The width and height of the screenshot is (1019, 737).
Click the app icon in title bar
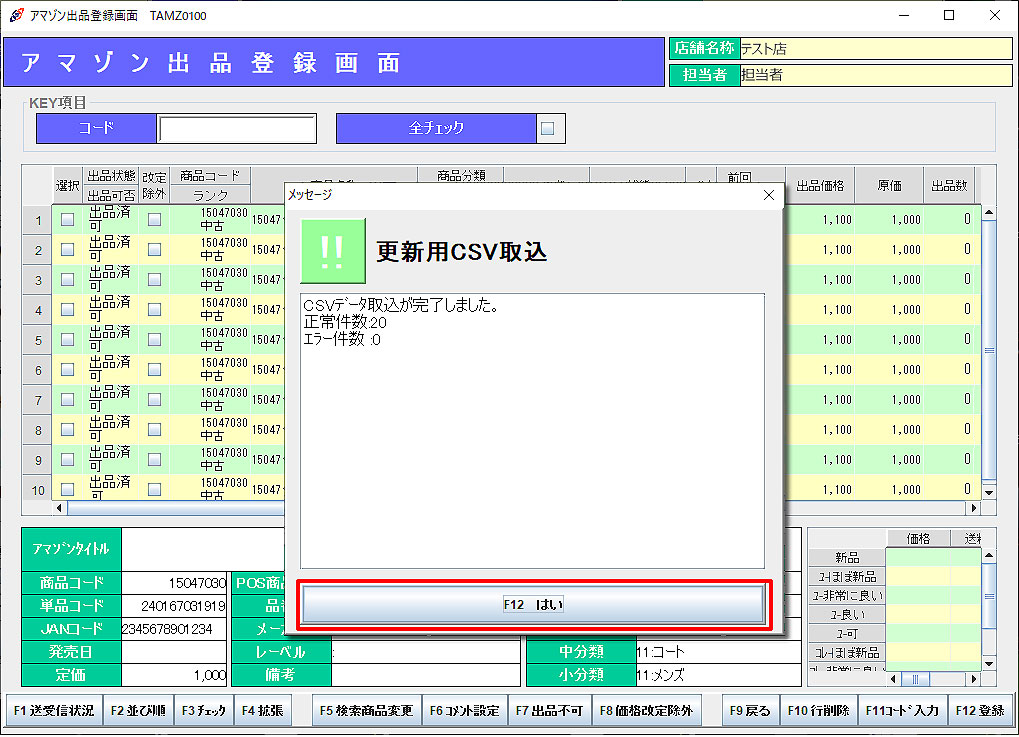(15, 15)
